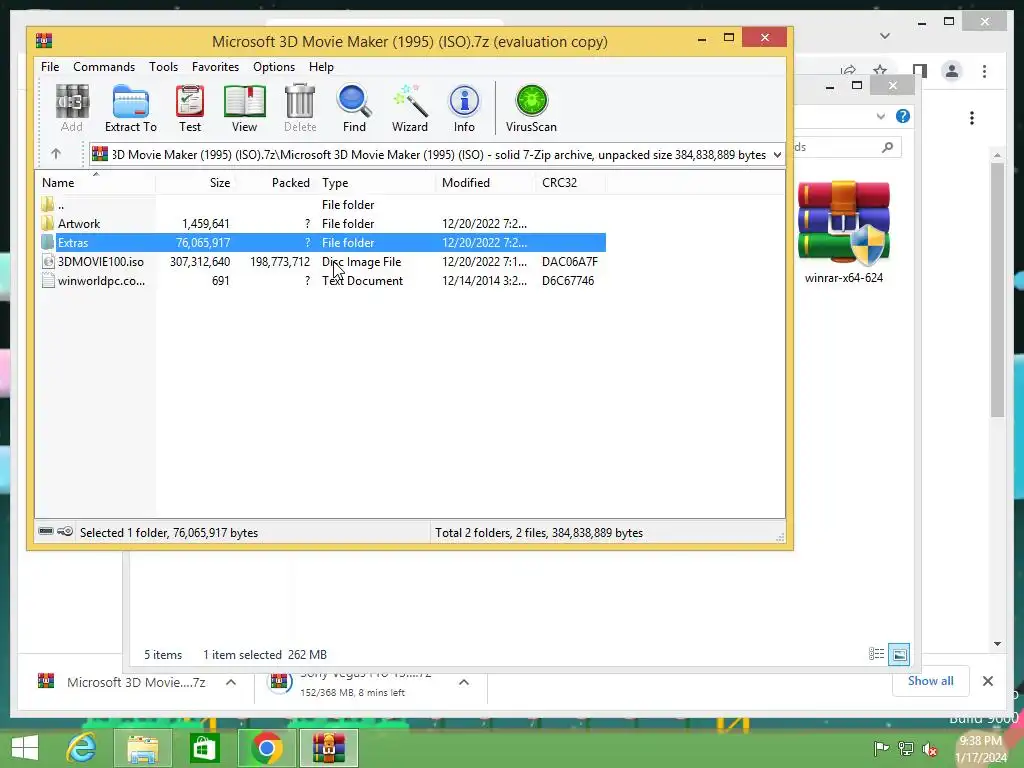Expand the archive path dropdown
The height and width of the screenshot is (768, 1024).
[x=777, y=155]
